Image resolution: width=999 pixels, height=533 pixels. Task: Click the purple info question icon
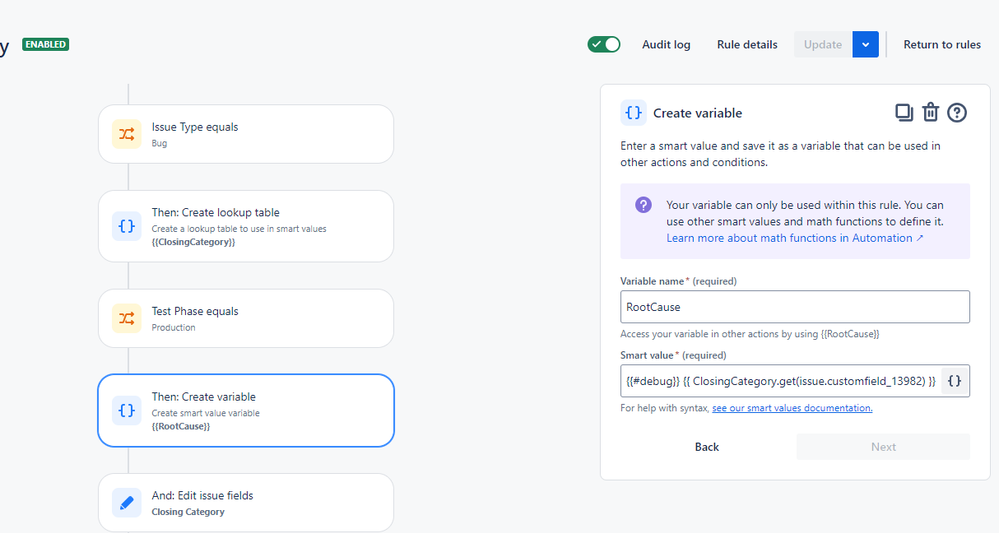coord(644,205)
